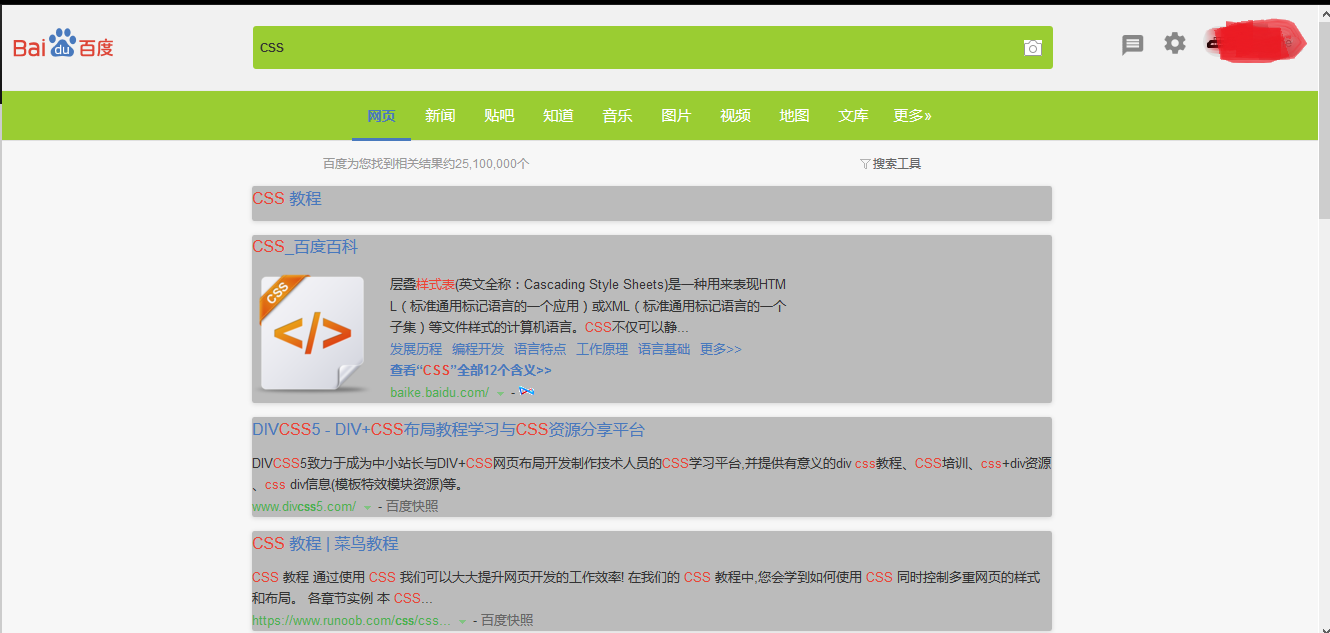This screenshot has width=1330, height=633.
Task: Open the 工作原理 sublink
Action: tap(602, 349)
